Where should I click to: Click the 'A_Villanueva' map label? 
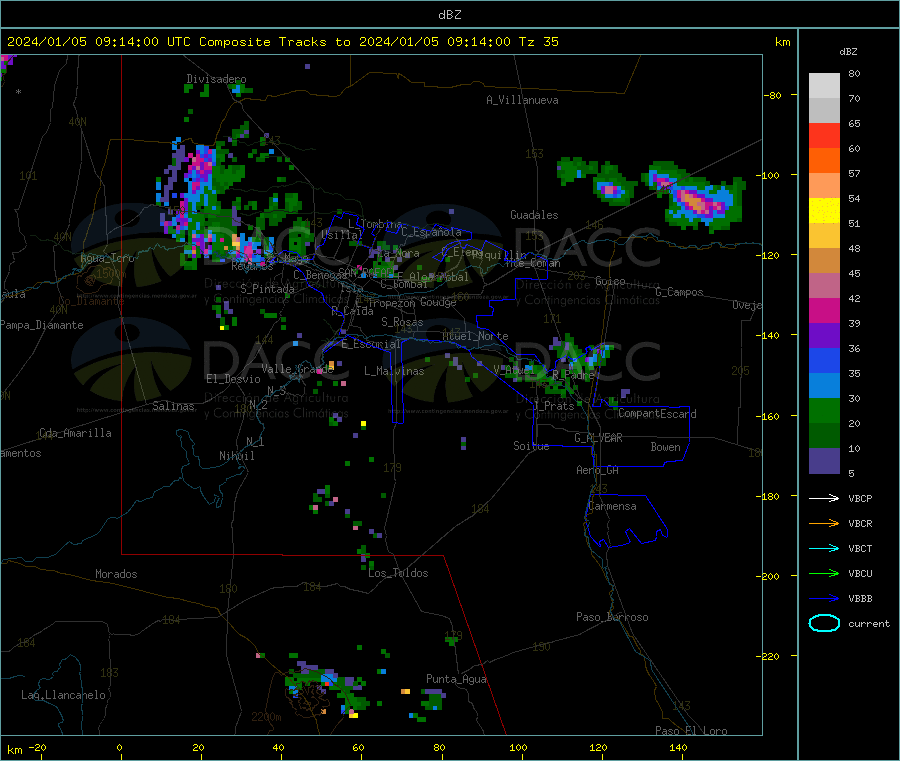point(522,100)
